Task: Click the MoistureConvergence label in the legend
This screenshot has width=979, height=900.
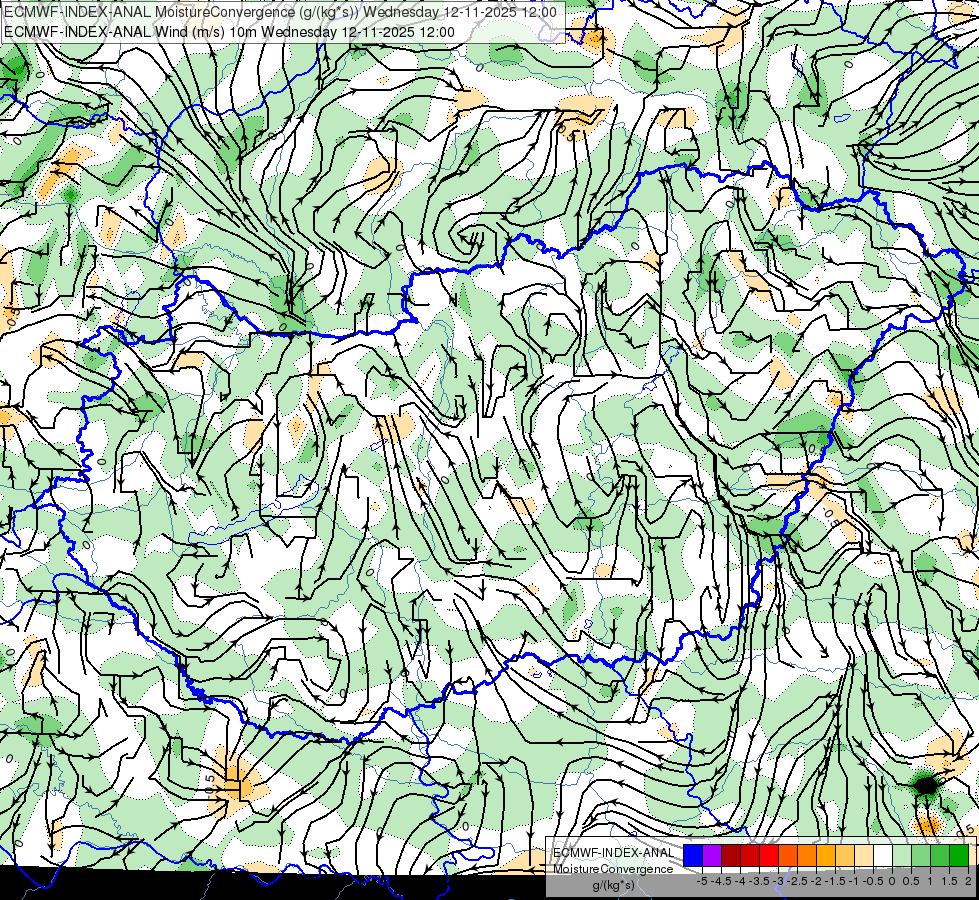Action: click(613, 869)
